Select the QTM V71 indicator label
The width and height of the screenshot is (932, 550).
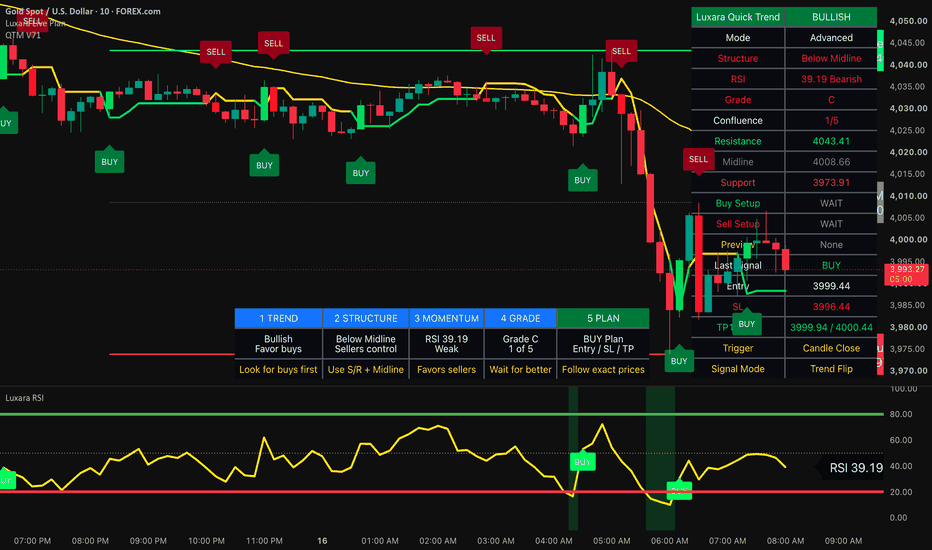click(23, 35)
